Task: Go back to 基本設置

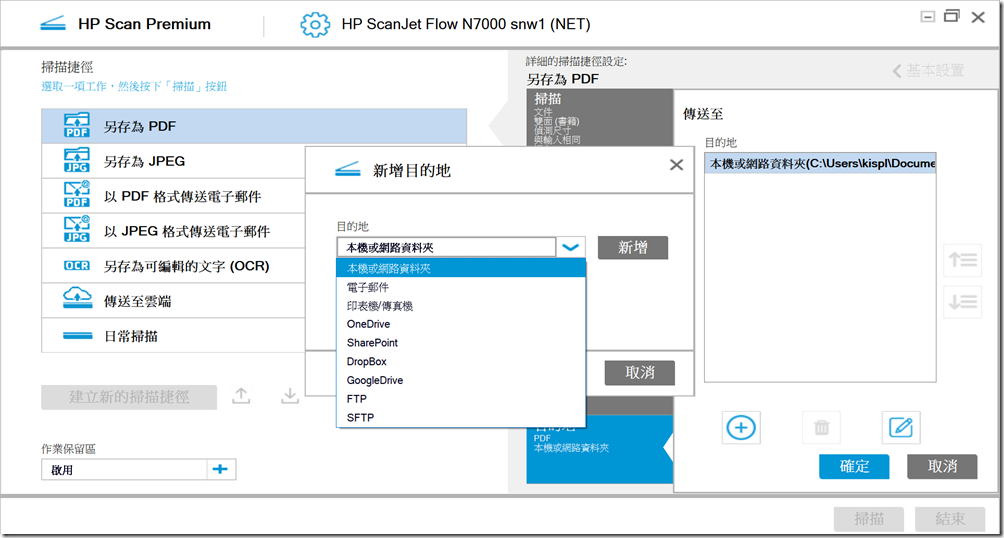Action: click(x=929, y=70)
